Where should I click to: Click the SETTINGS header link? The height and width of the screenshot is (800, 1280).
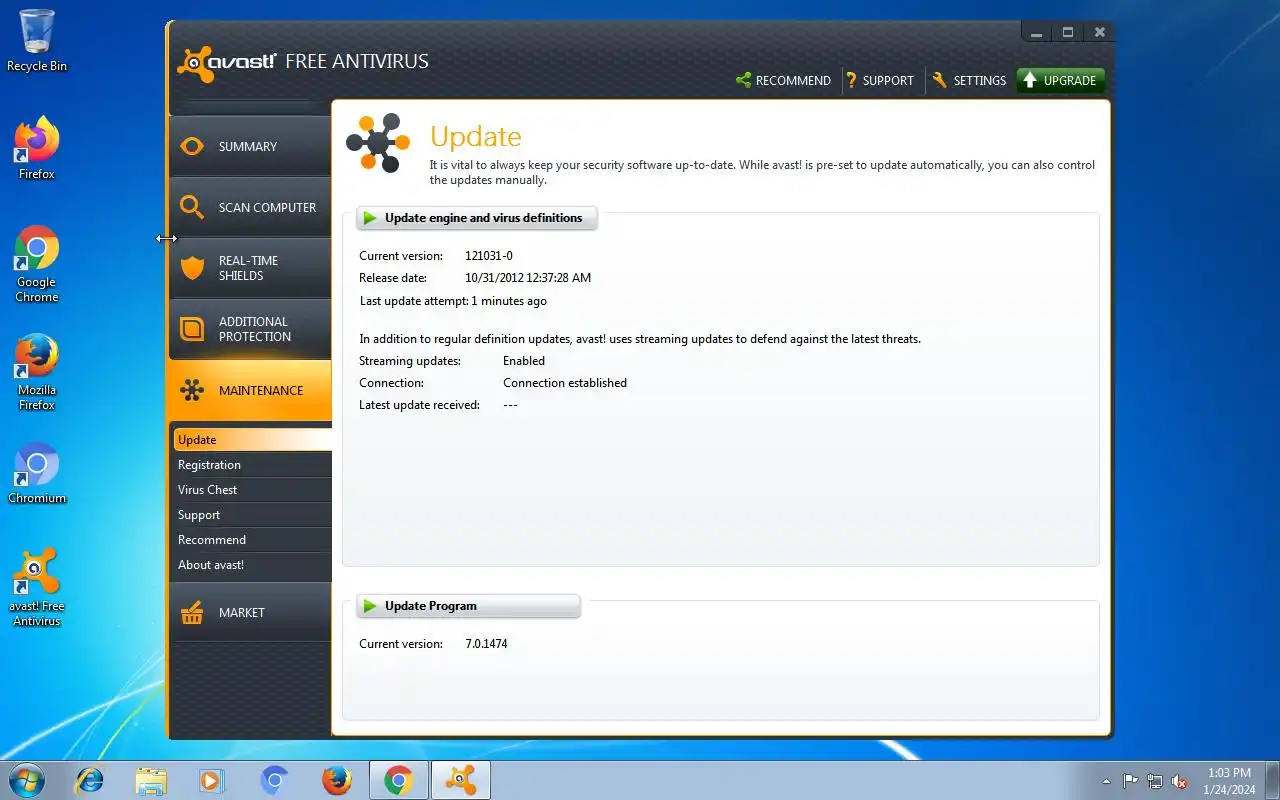click(968, 80)
